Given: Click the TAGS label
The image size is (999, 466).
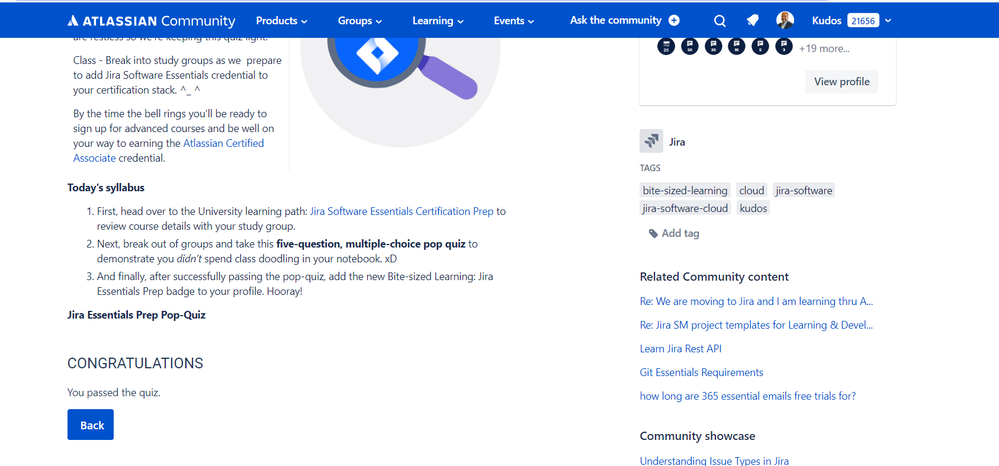Looking at the screenshot, I should [650, 168].
